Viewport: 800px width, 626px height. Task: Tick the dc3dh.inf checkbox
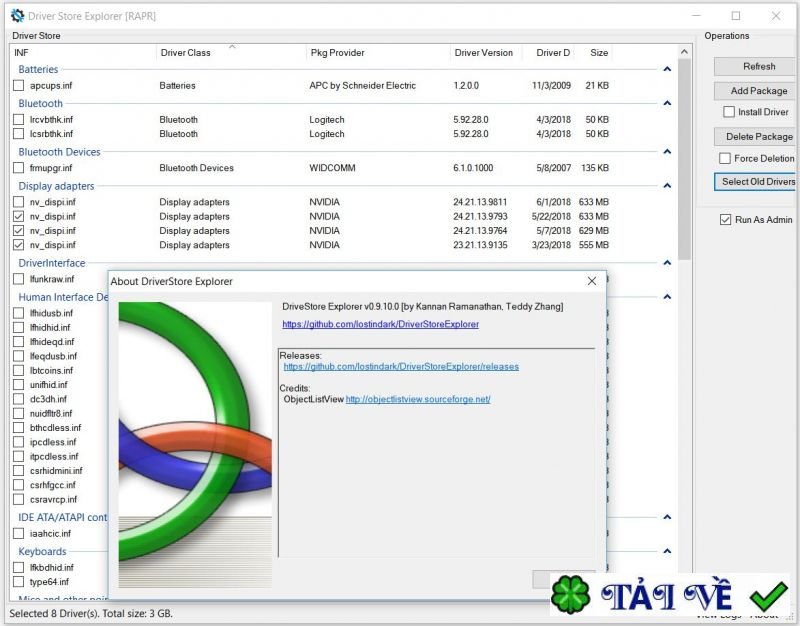coord(18,398)
